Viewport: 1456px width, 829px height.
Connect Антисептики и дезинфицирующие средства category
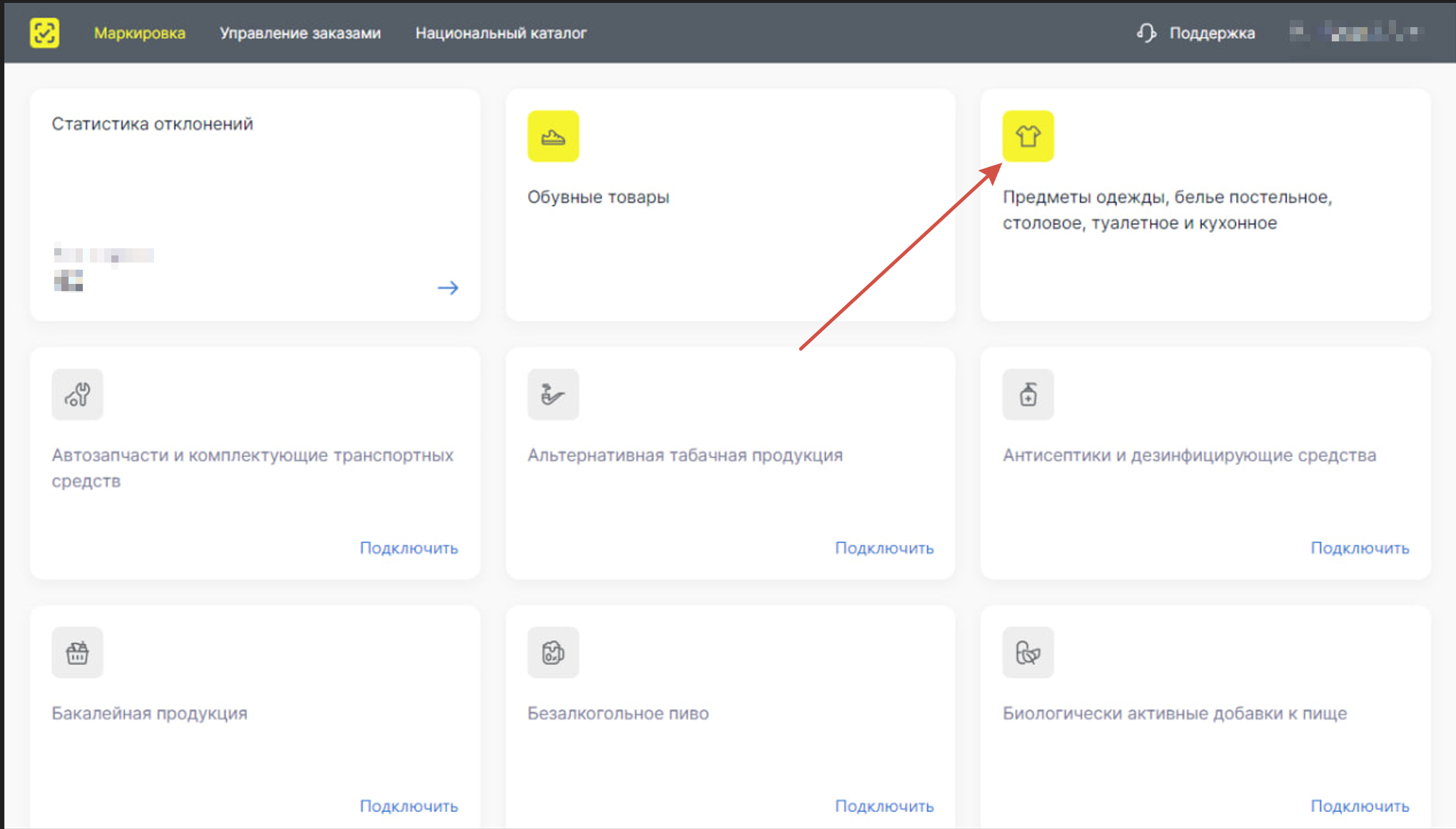coord(1360,548)
